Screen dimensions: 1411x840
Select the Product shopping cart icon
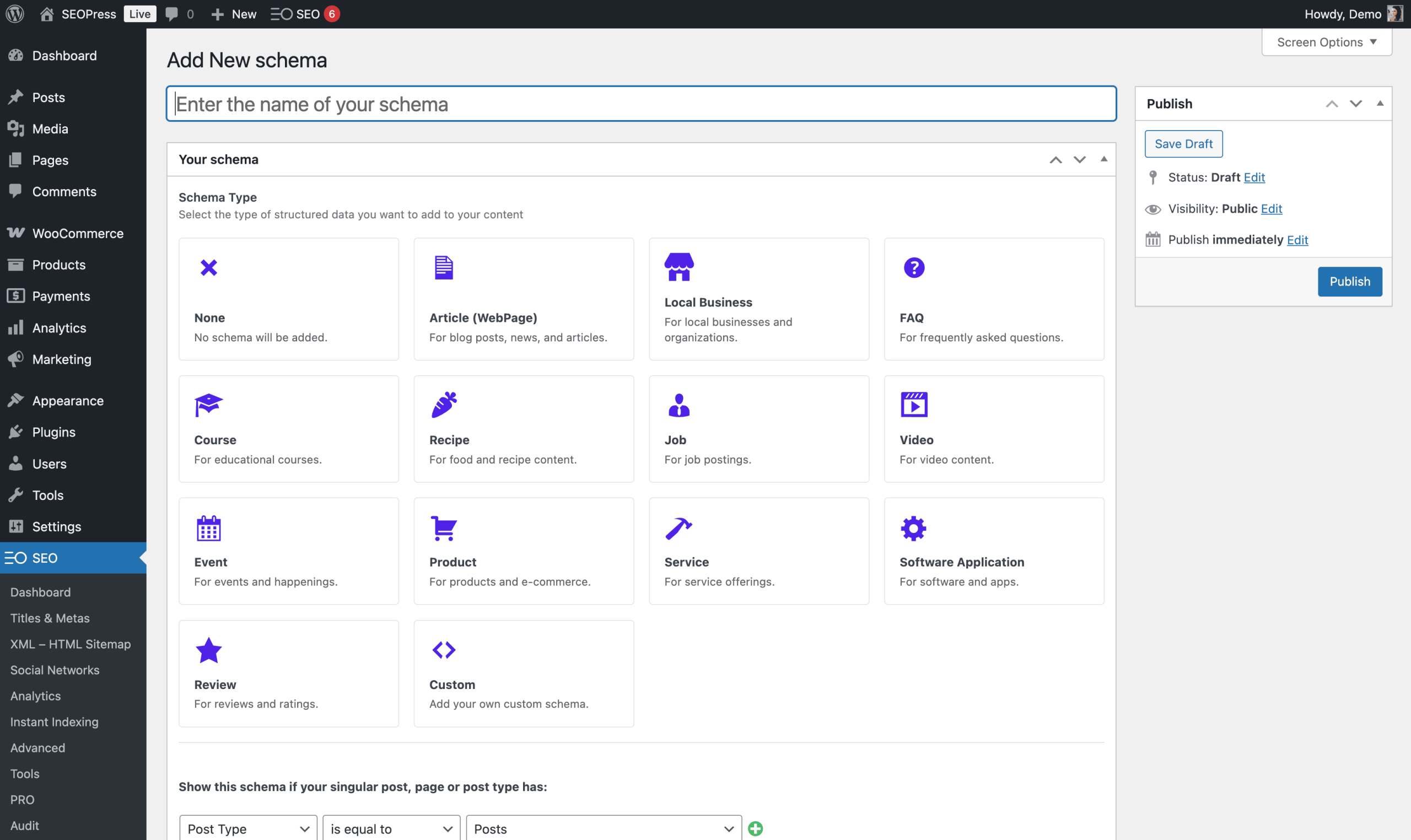[x=444, y=527]
